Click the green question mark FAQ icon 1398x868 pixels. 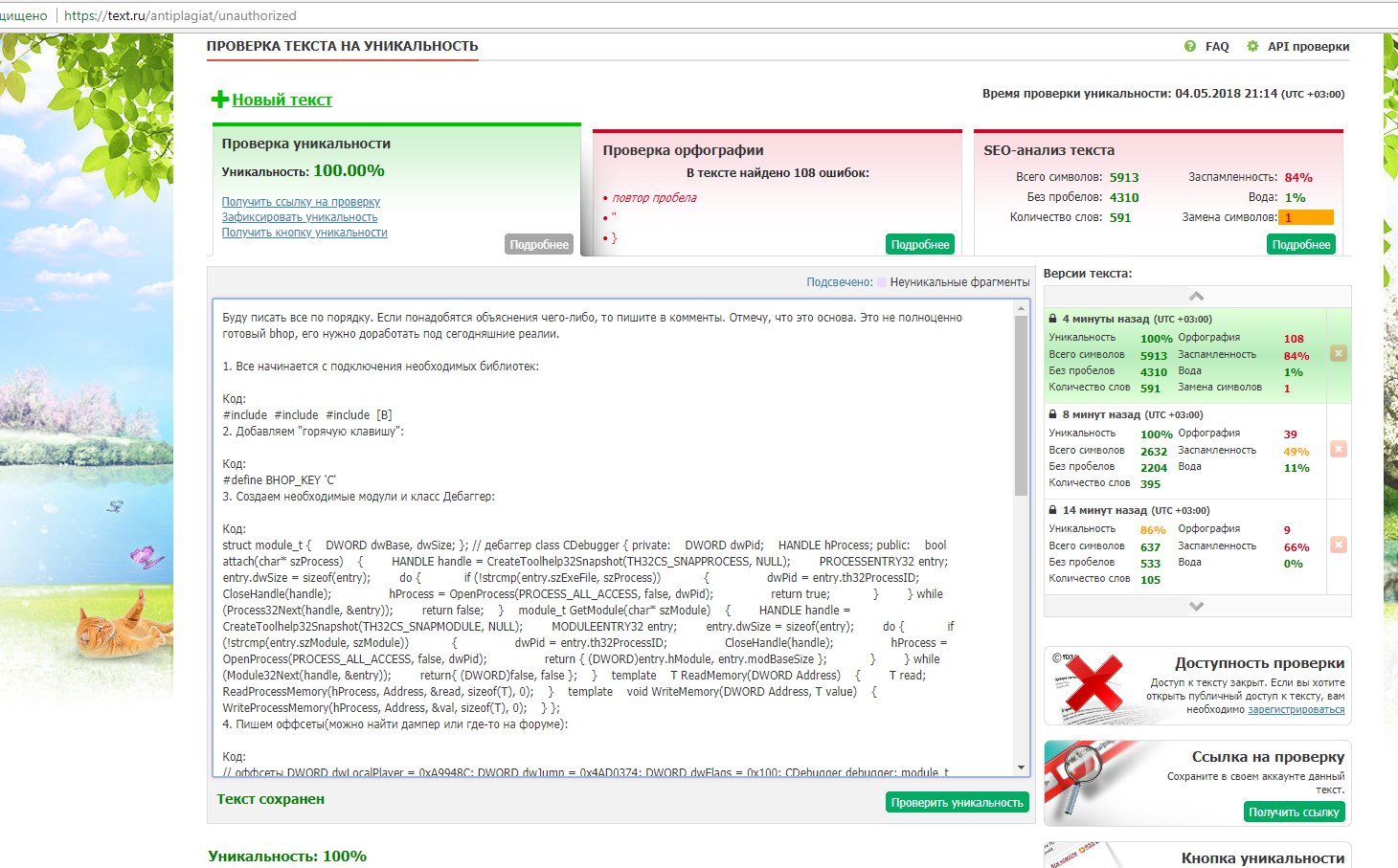(x=1190, y=46)
